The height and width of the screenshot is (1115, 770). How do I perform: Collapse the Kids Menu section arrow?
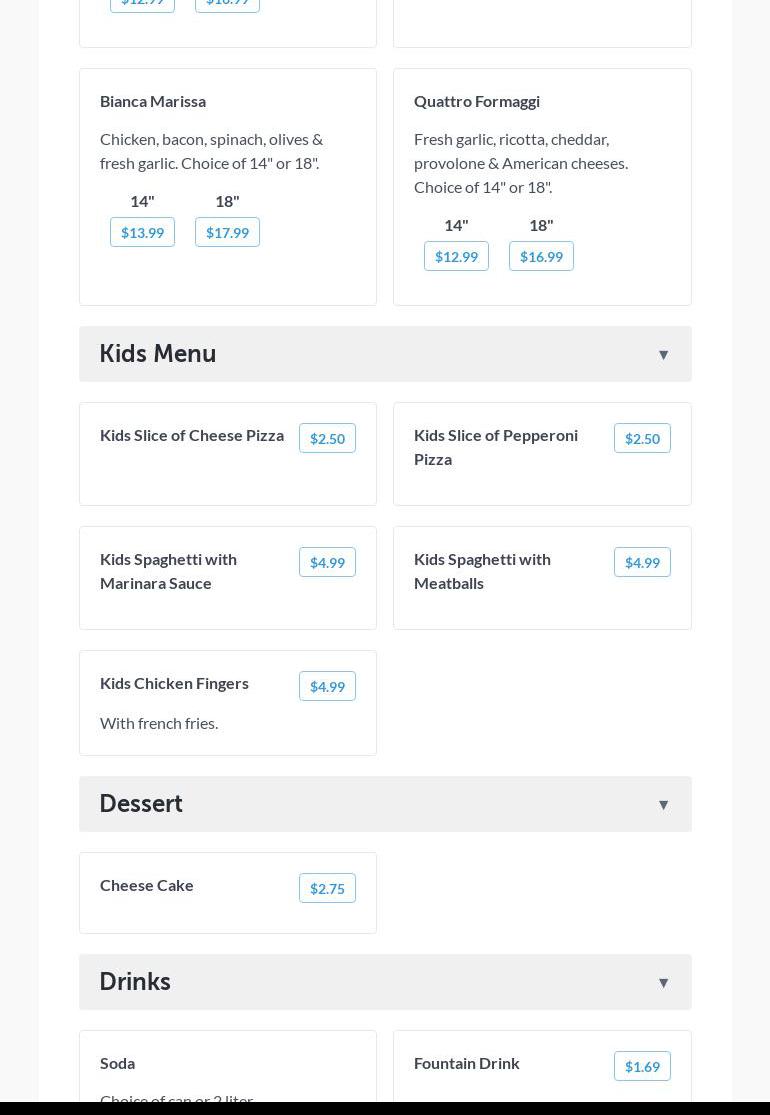click(x=663, y=355)
